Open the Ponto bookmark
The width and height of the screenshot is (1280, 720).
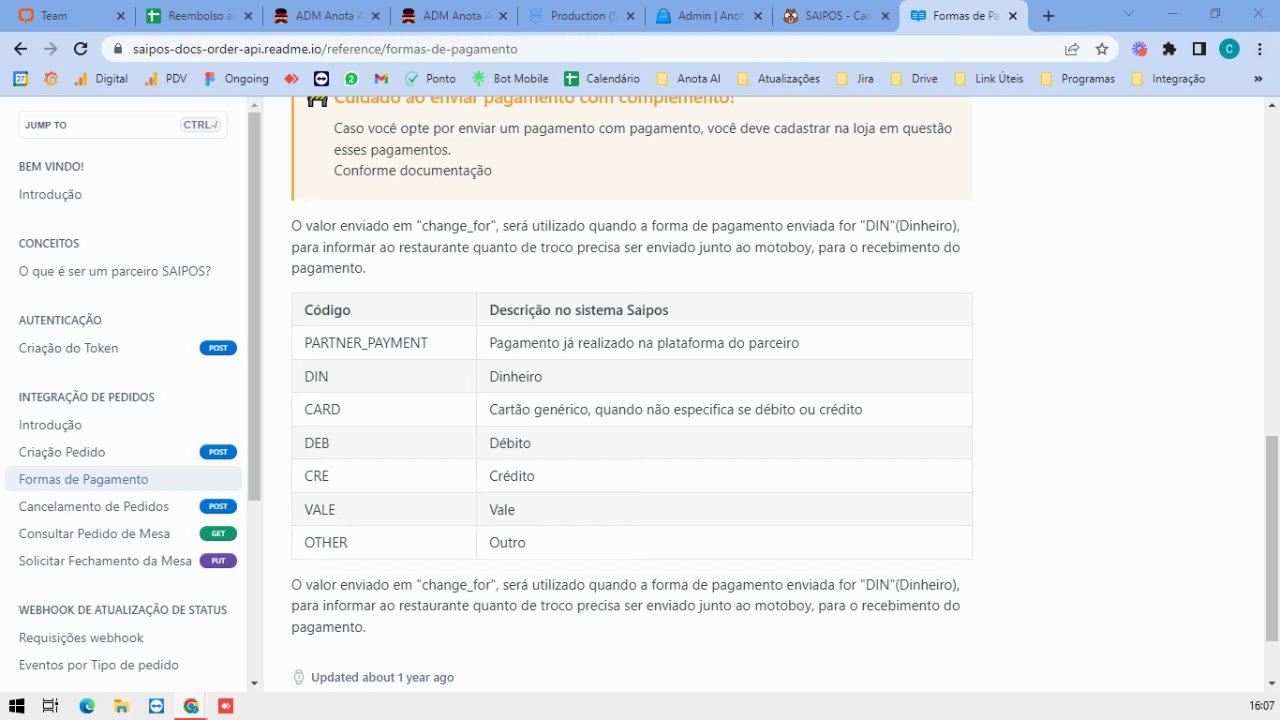pos(430,78)
